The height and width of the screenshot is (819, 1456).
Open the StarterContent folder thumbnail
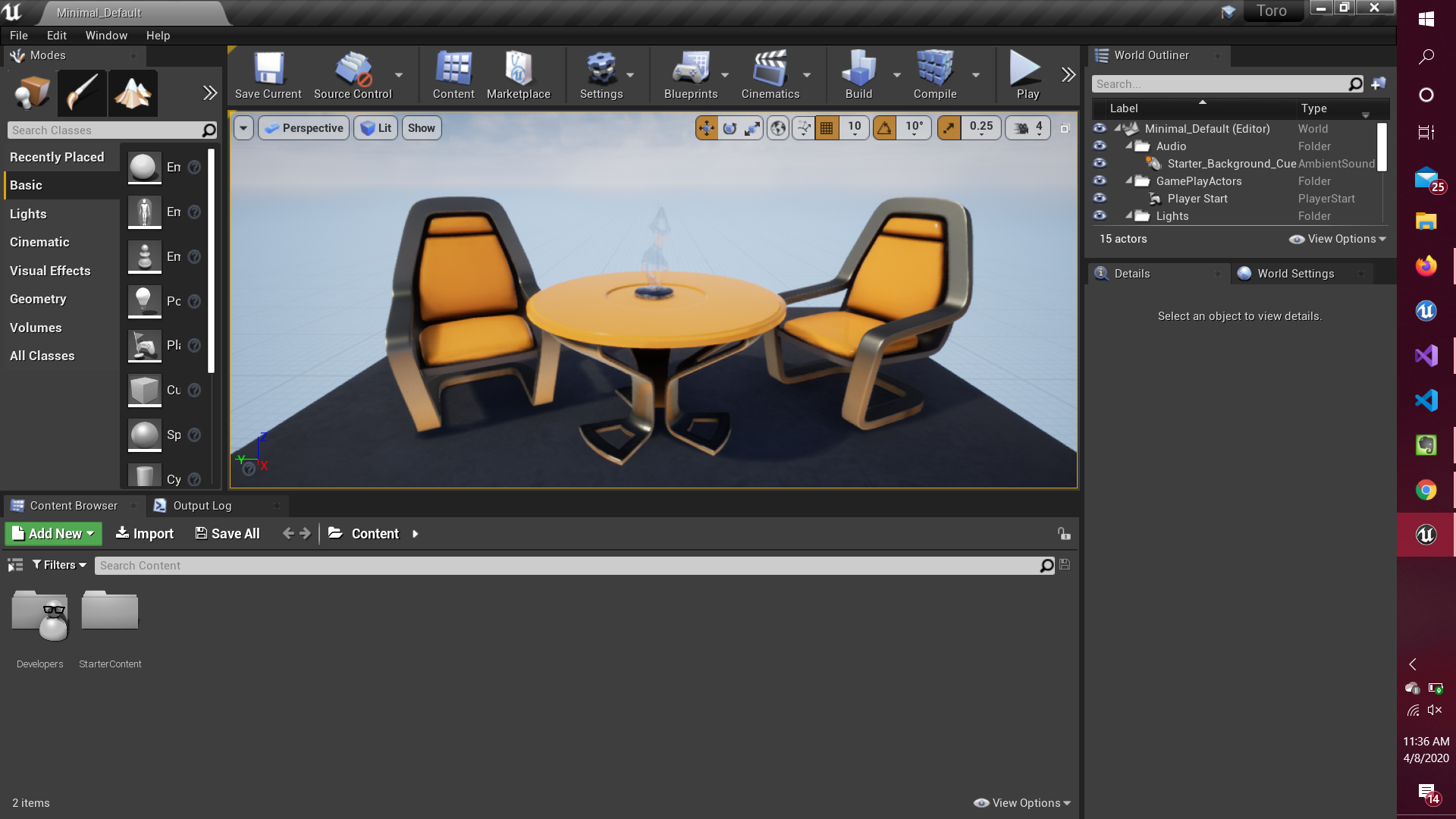(110, 613)
